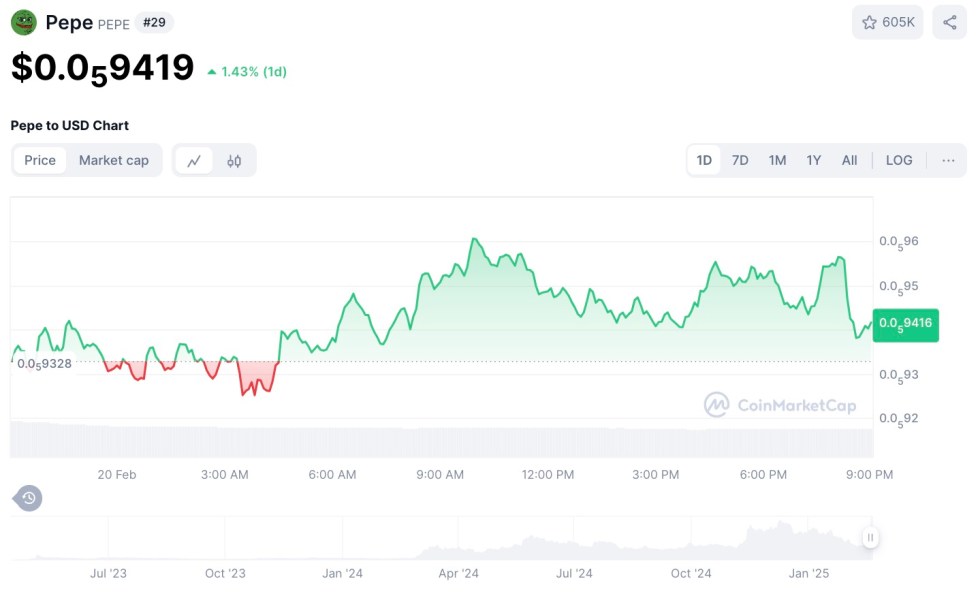Select the 1D time range
The image size is (980, 598).
coord(704,160)
